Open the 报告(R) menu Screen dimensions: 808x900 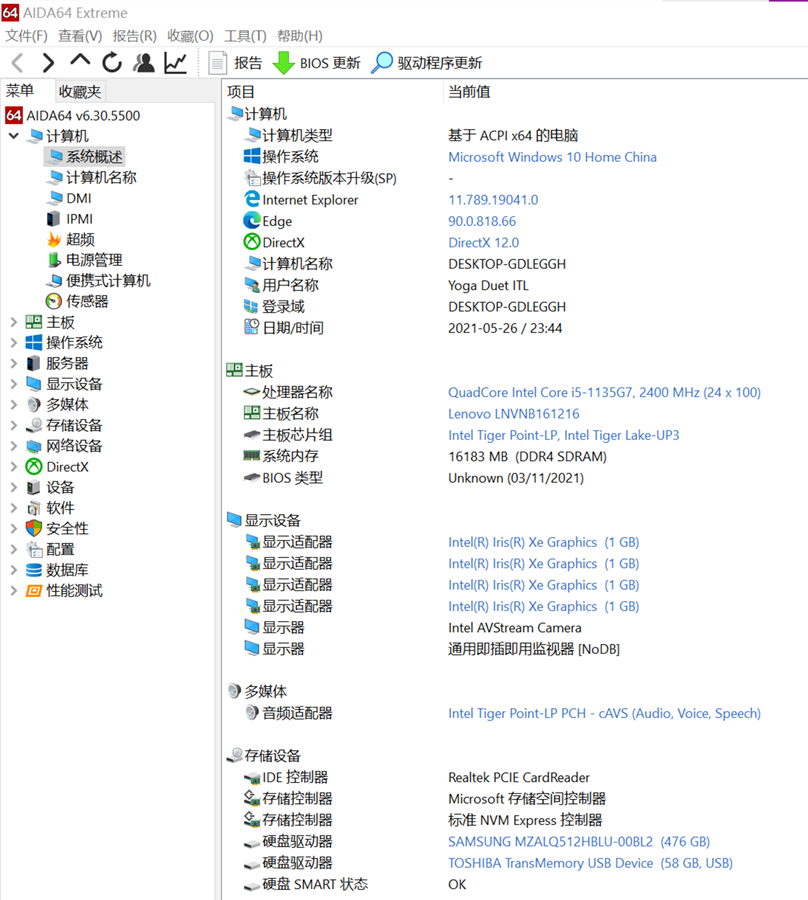134,36
